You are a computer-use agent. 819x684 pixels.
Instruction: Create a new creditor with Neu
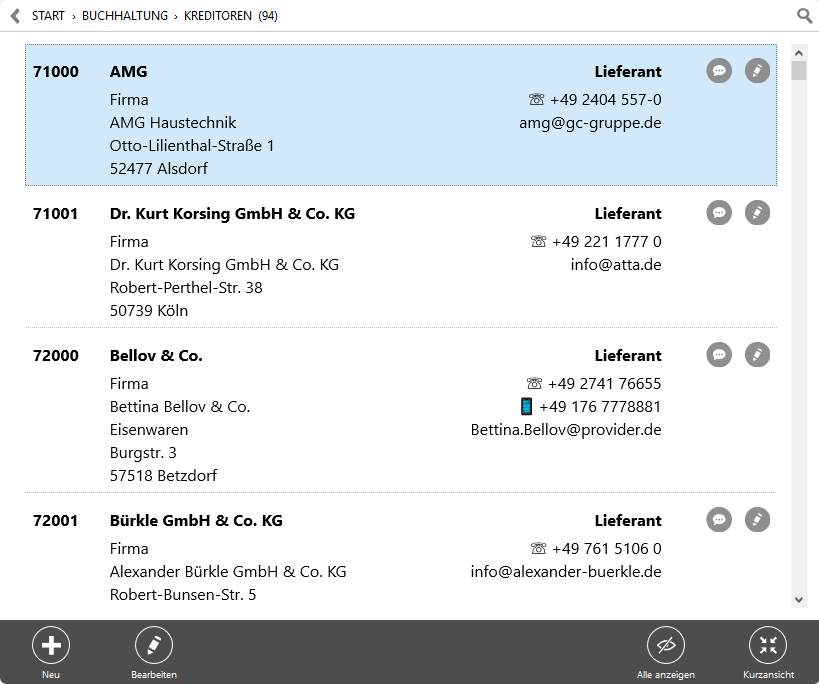[51, 653]
